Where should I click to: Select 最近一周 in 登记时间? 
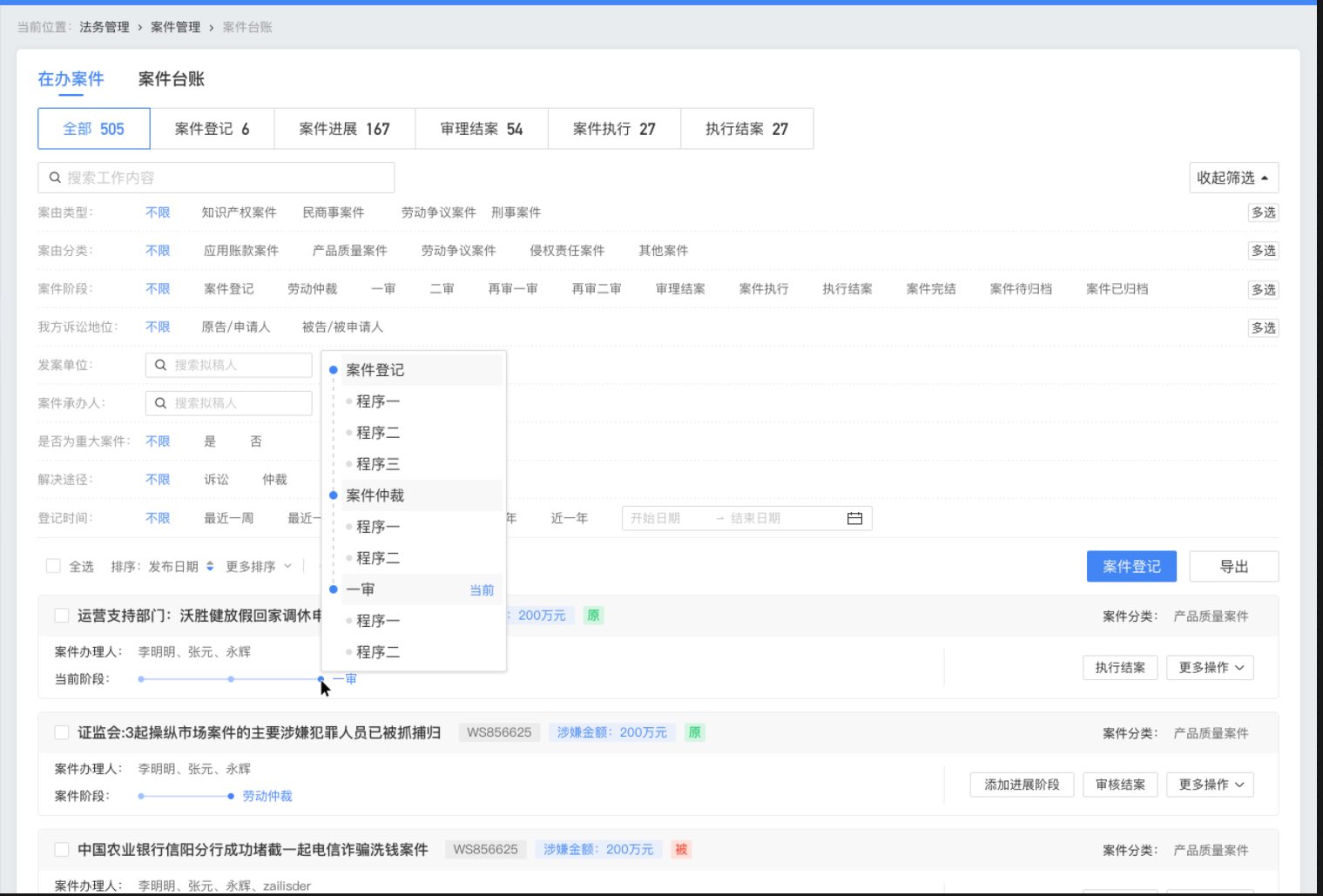(x=229, y=518)
